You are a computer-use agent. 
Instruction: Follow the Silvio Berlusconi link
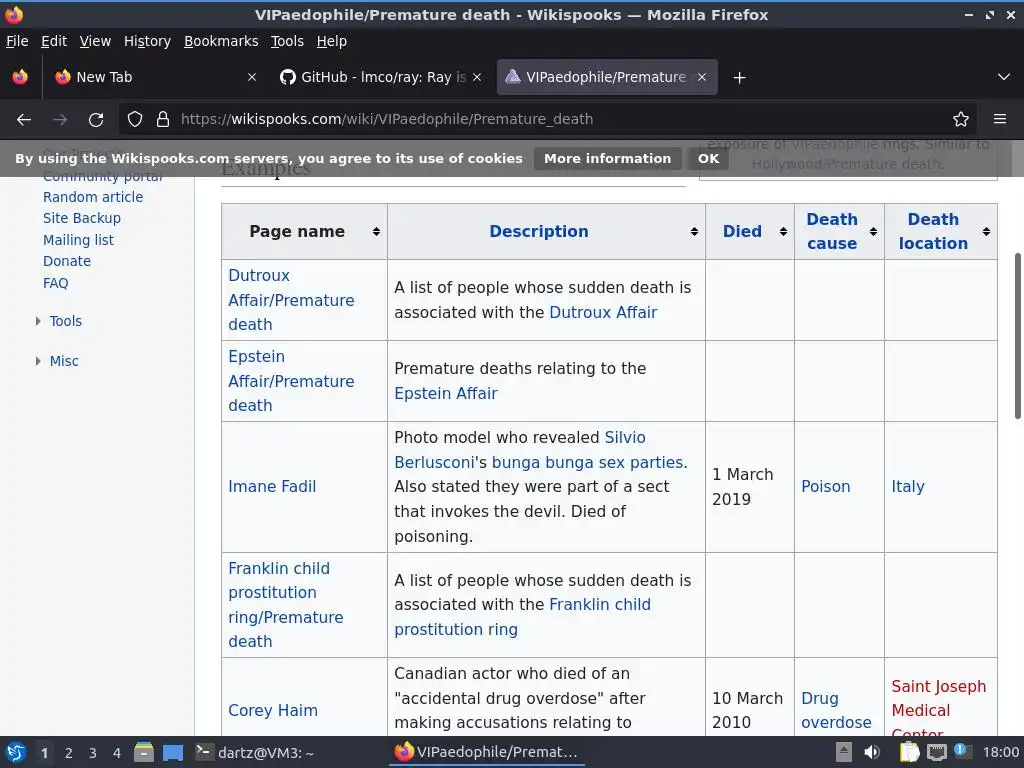pyautogui.click(x=520, y=450)
